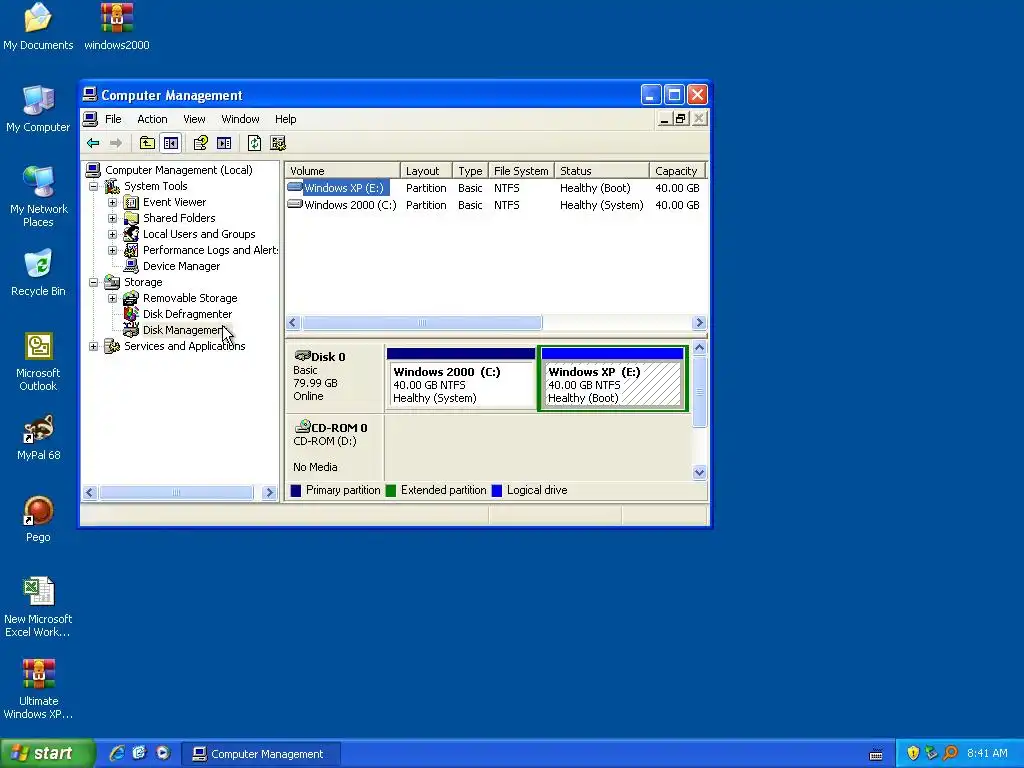The image size is (1024, 768).
Task: Click the Event Viewer tree icon
Action: click(131, 202)
